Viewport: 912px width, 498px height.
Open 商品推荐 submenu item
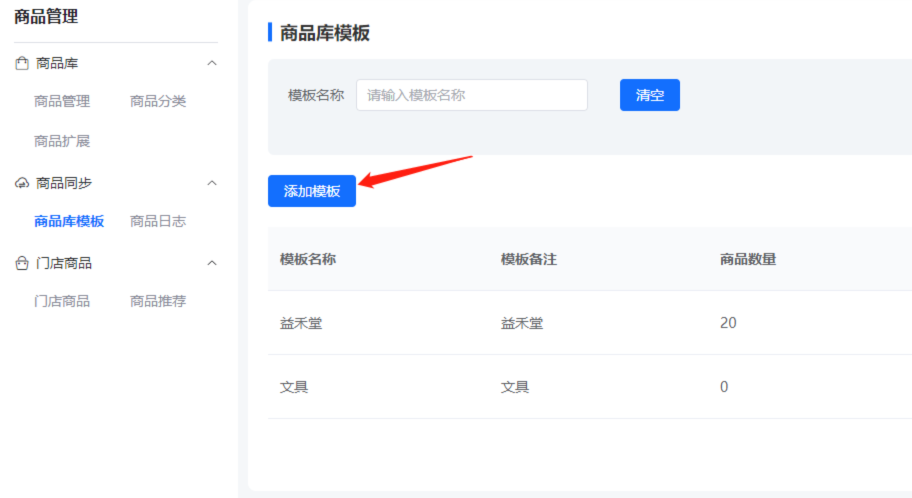(158, 301)
